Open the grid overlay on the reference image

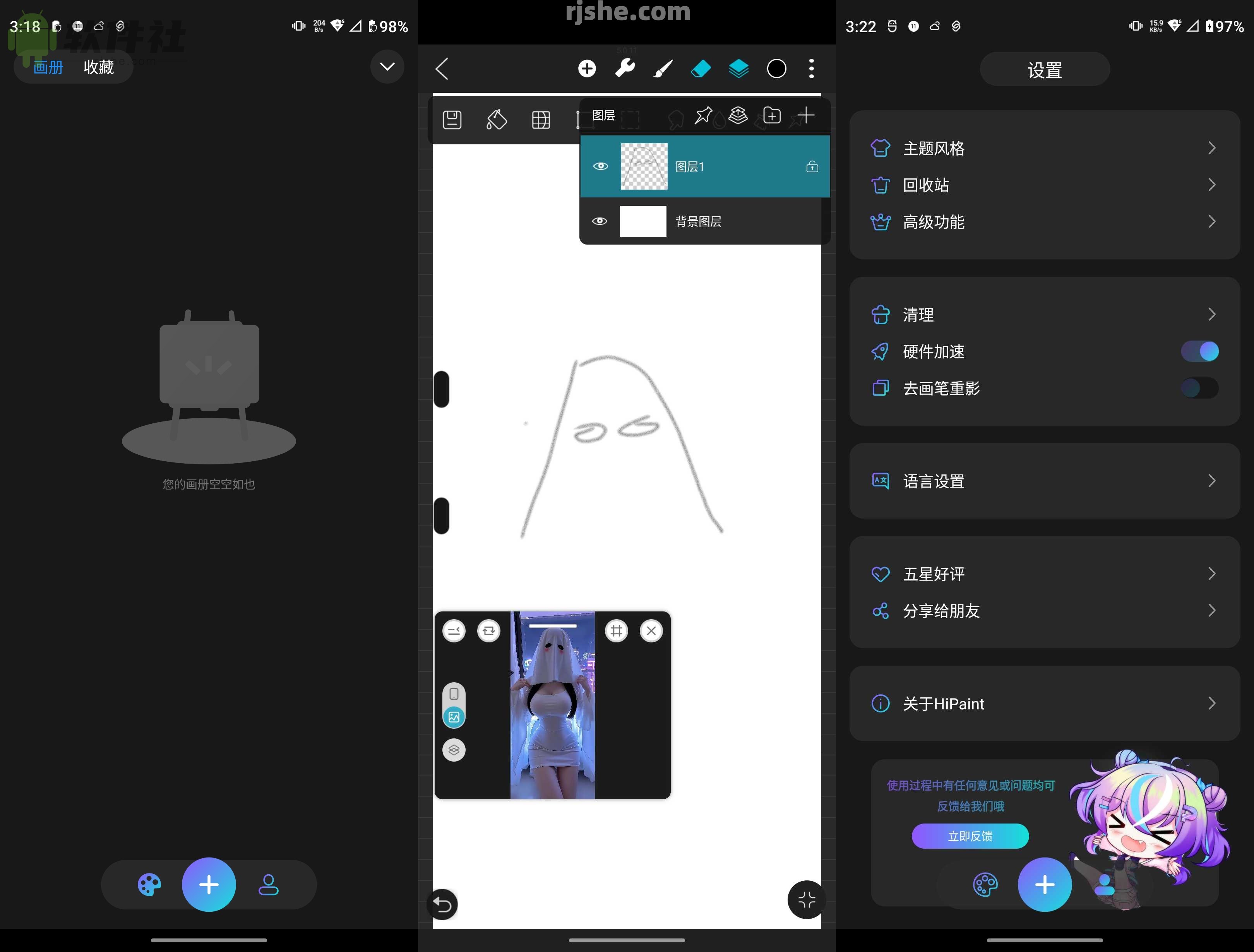coord(616,630)
